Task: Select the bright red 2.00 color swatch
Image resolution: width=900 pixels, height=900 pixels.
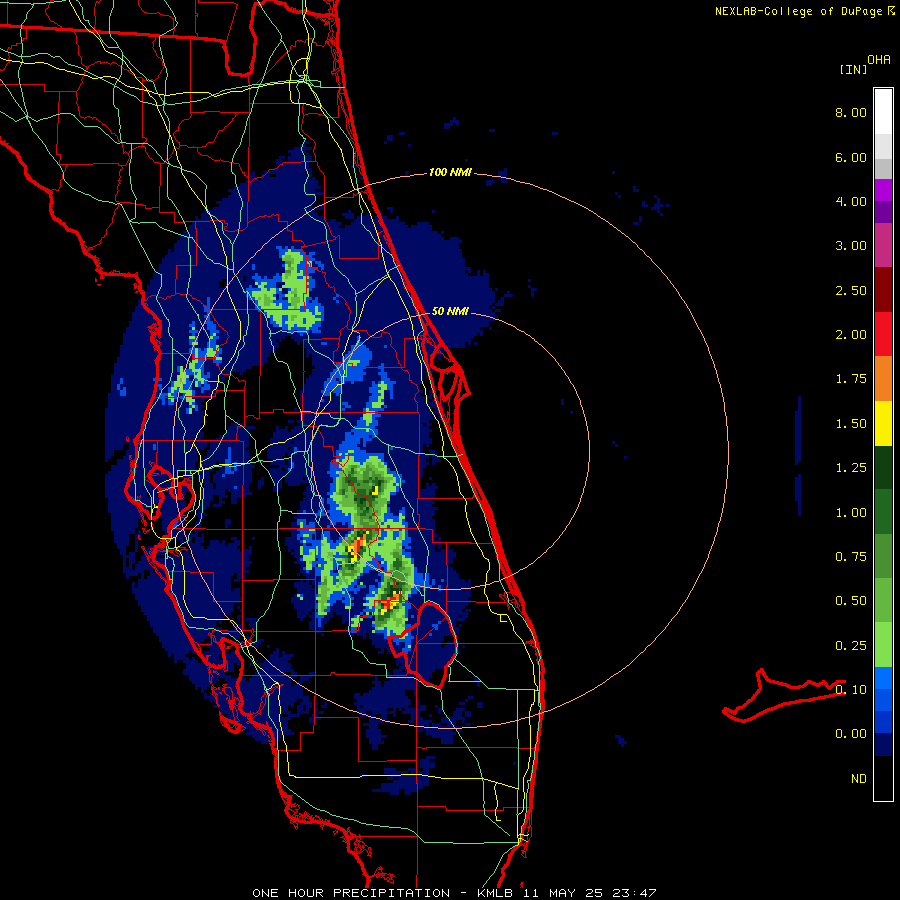Action: 883,334
